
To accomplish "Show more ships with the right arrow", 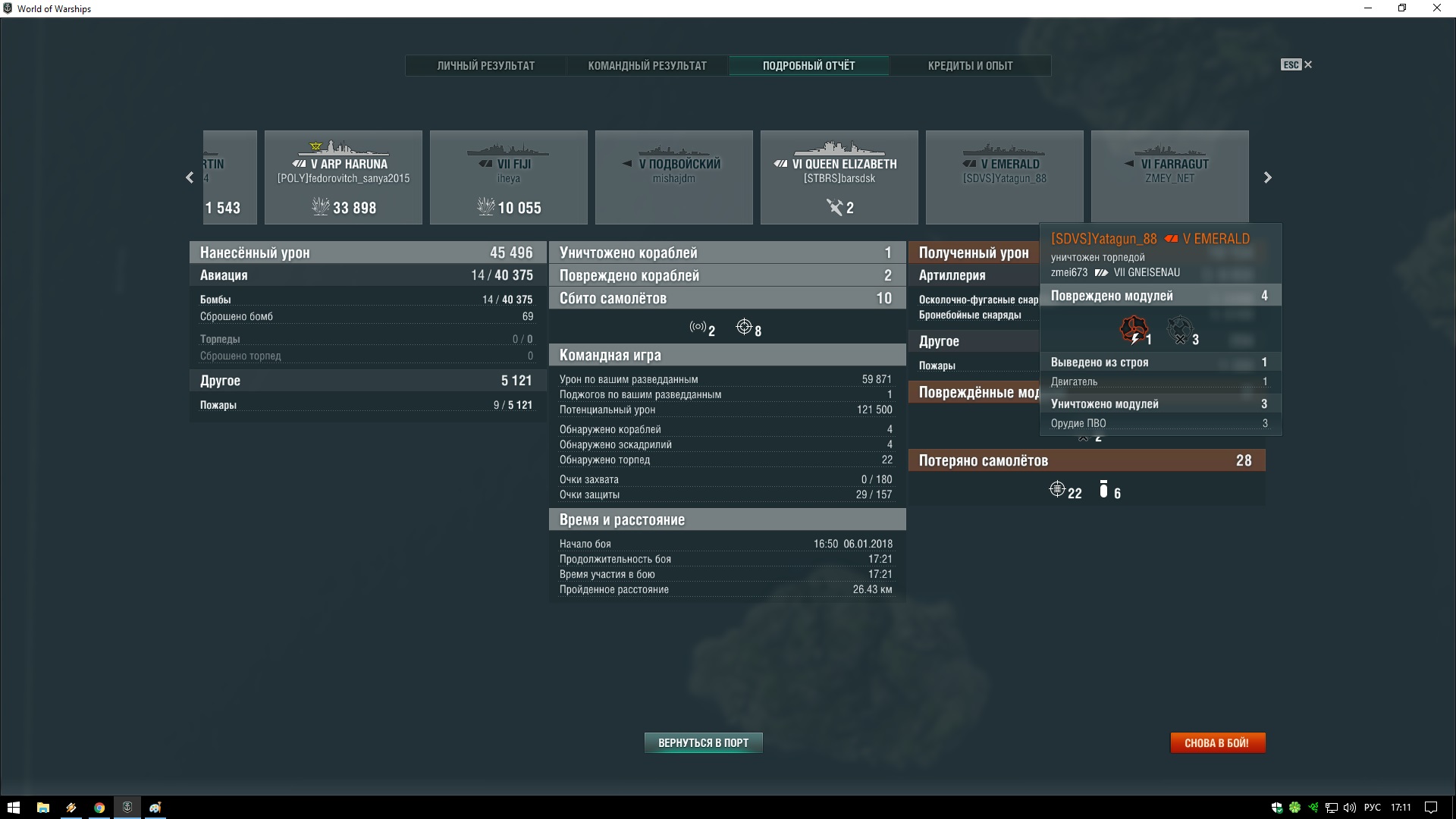I will [x=1267, y=177].
